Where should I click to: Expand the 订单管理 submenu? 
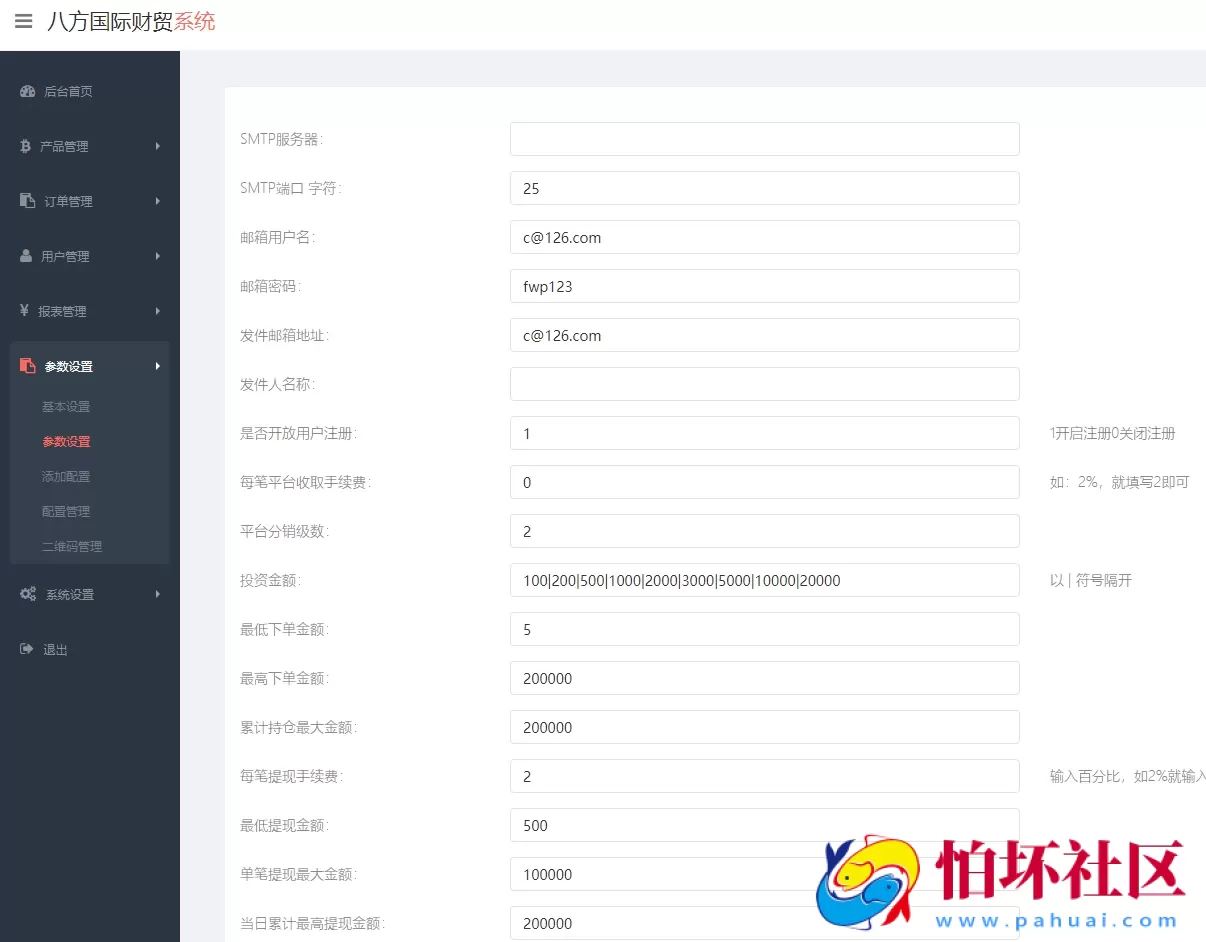[158, 201]
